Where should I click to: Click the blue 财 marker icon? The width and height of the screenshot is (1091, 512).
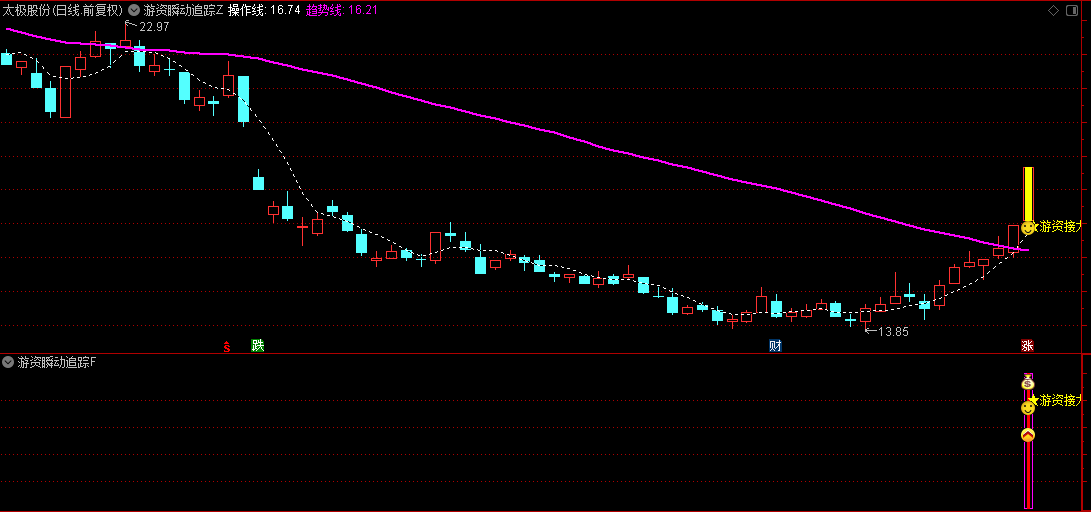(x=775, y=346)
